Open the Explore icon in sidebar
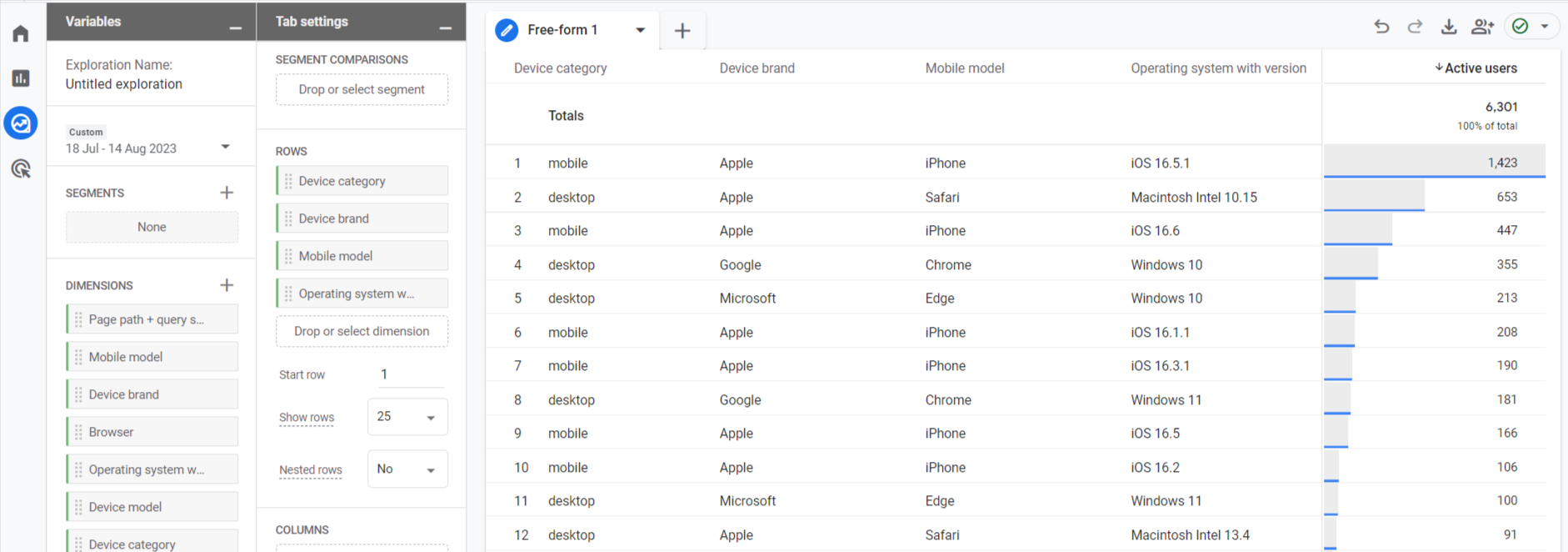1568x552 pixels. pos(21,123)
